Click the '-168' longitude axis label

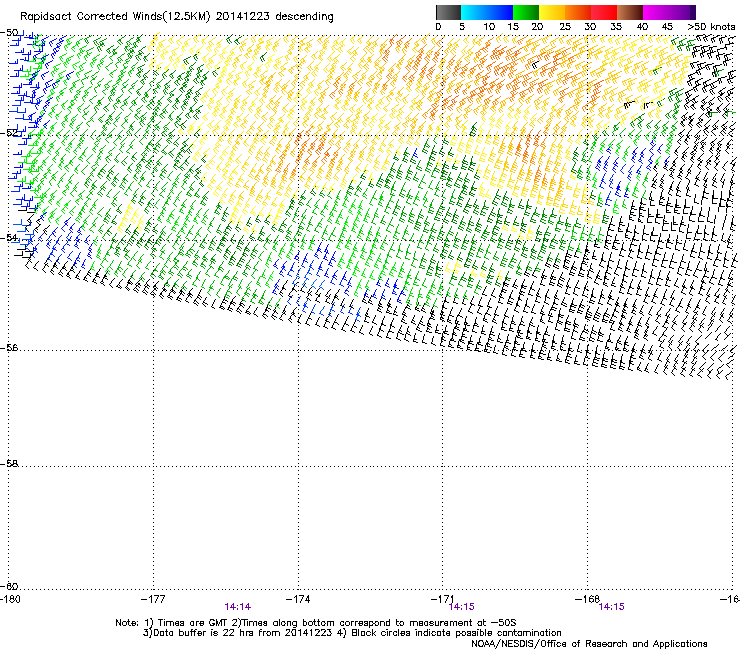pyautogui.click(x=588, y=599)
